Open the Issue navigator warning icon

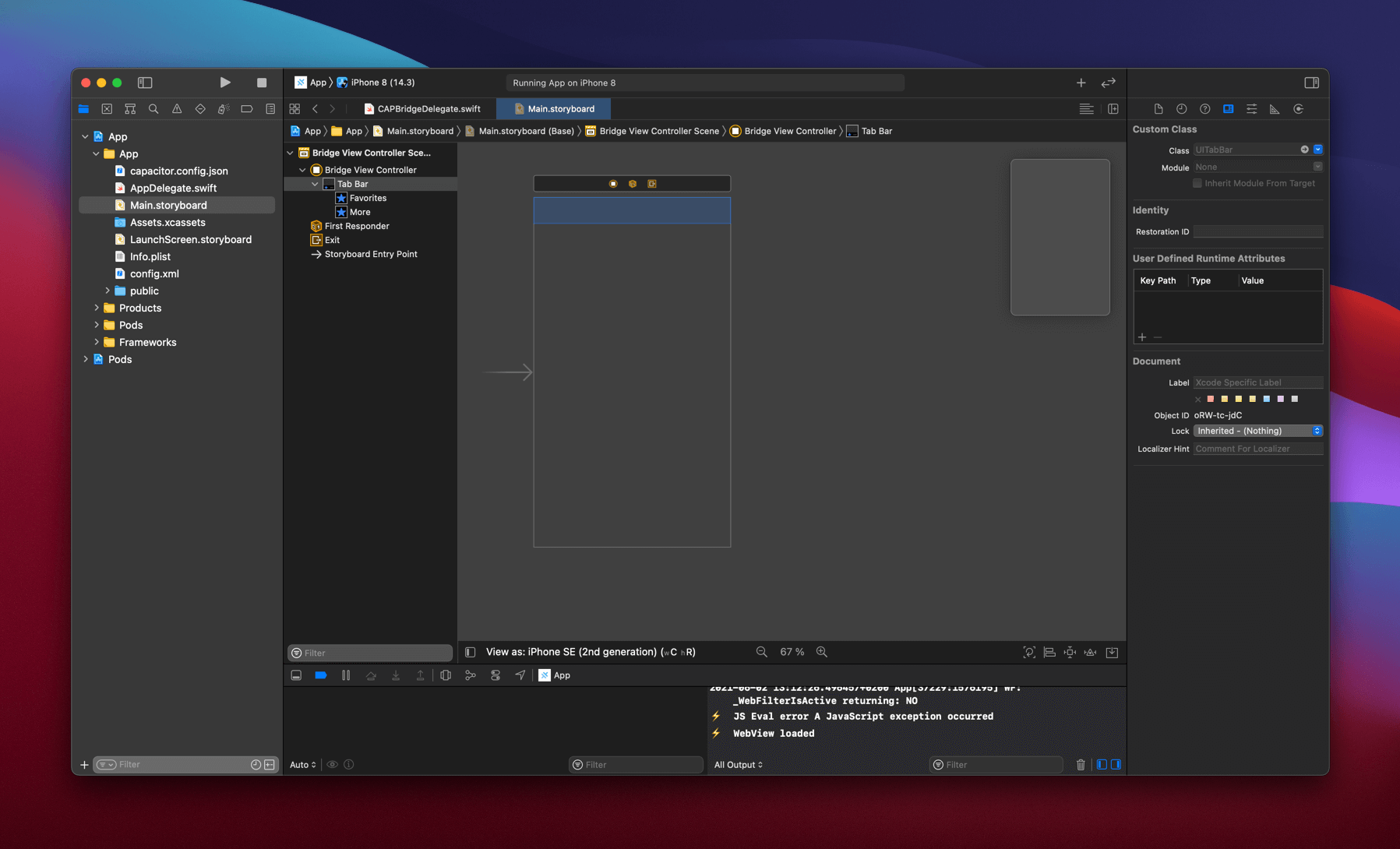click(177, 109)
